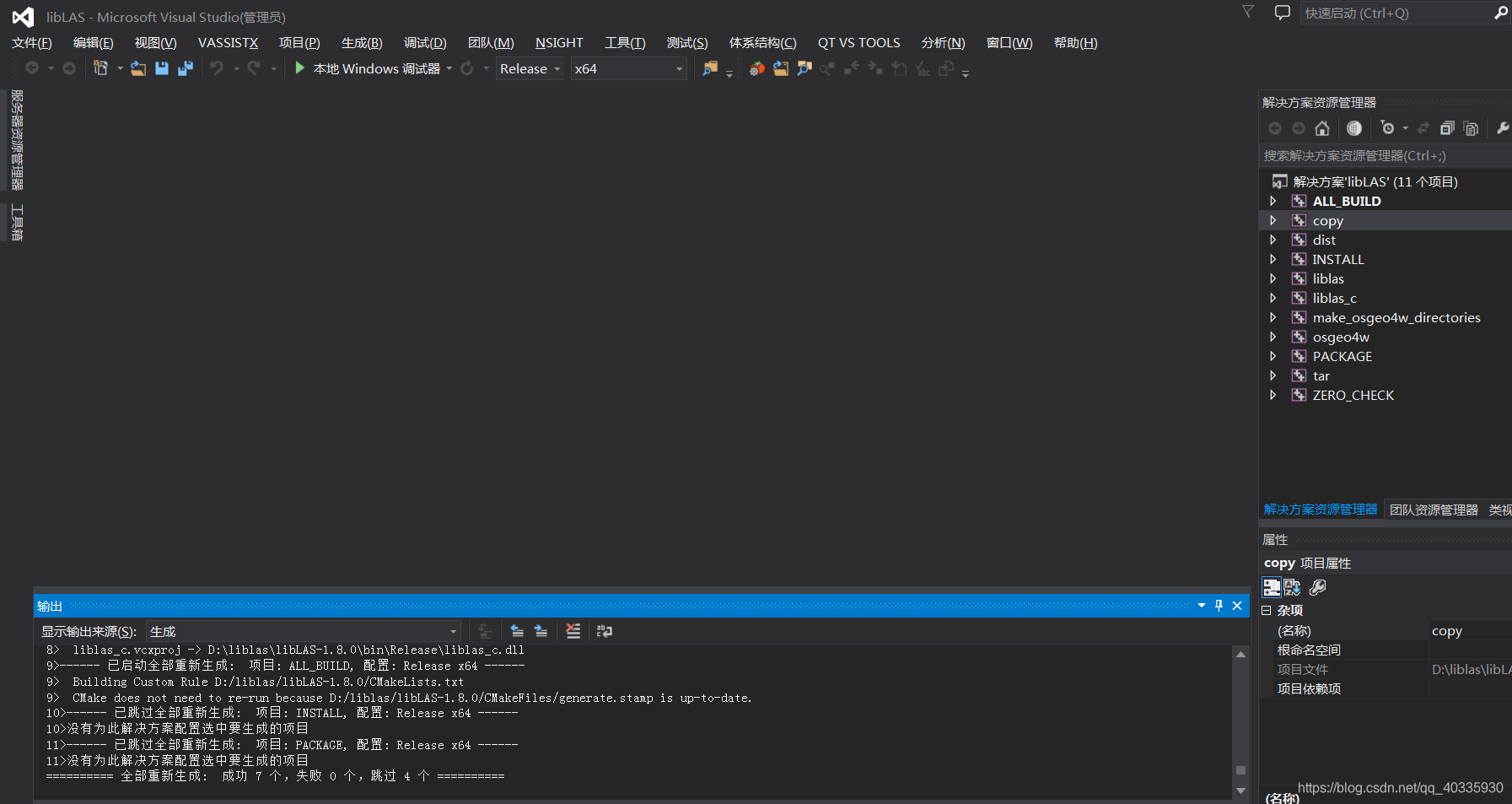Expand the ZERO_CHECK project node
The image size is (1512, 804).
tap(1273, 395)
